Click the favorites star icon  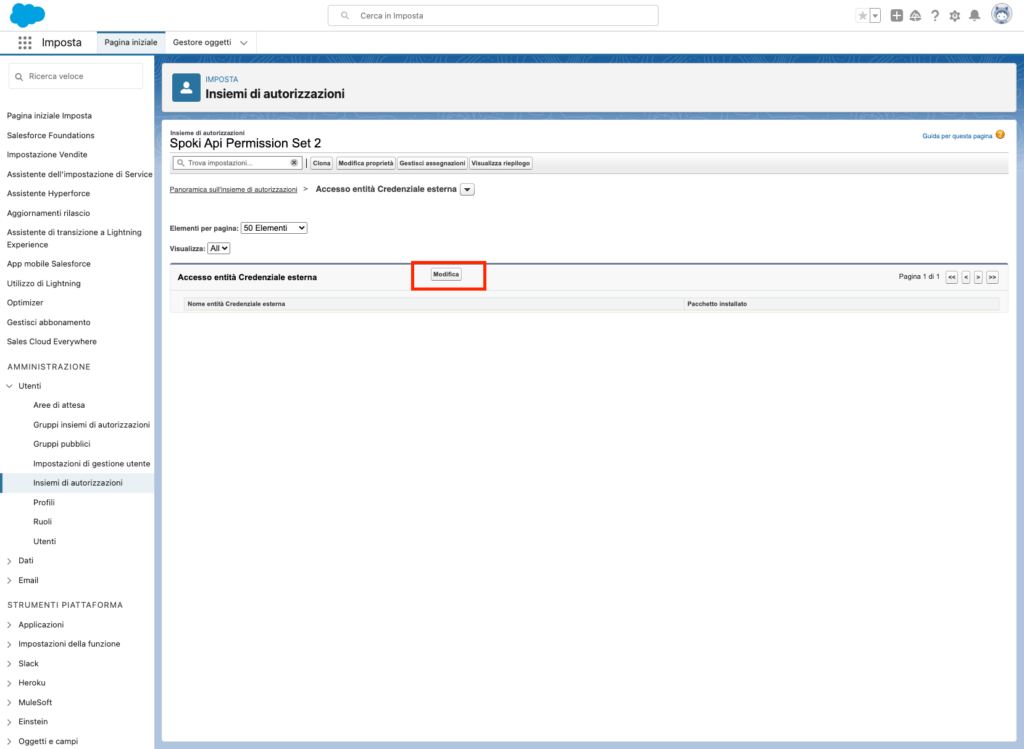pos(862,15)
